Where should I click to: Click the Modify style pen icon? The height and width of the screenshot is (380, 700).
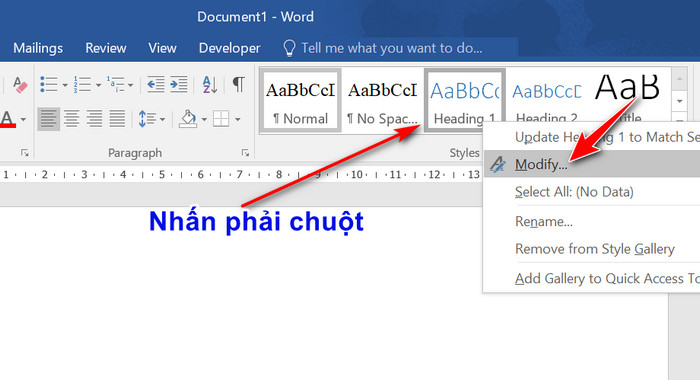(x=498, y=164)
